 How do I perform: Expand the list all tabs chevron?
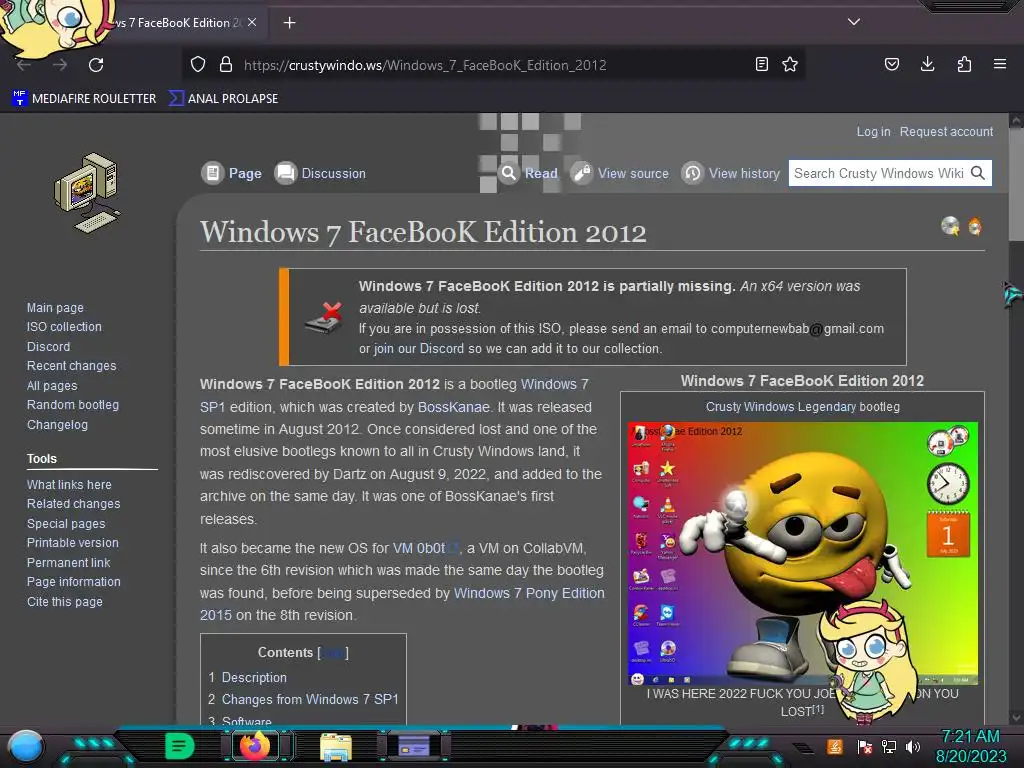click(854, 22)
